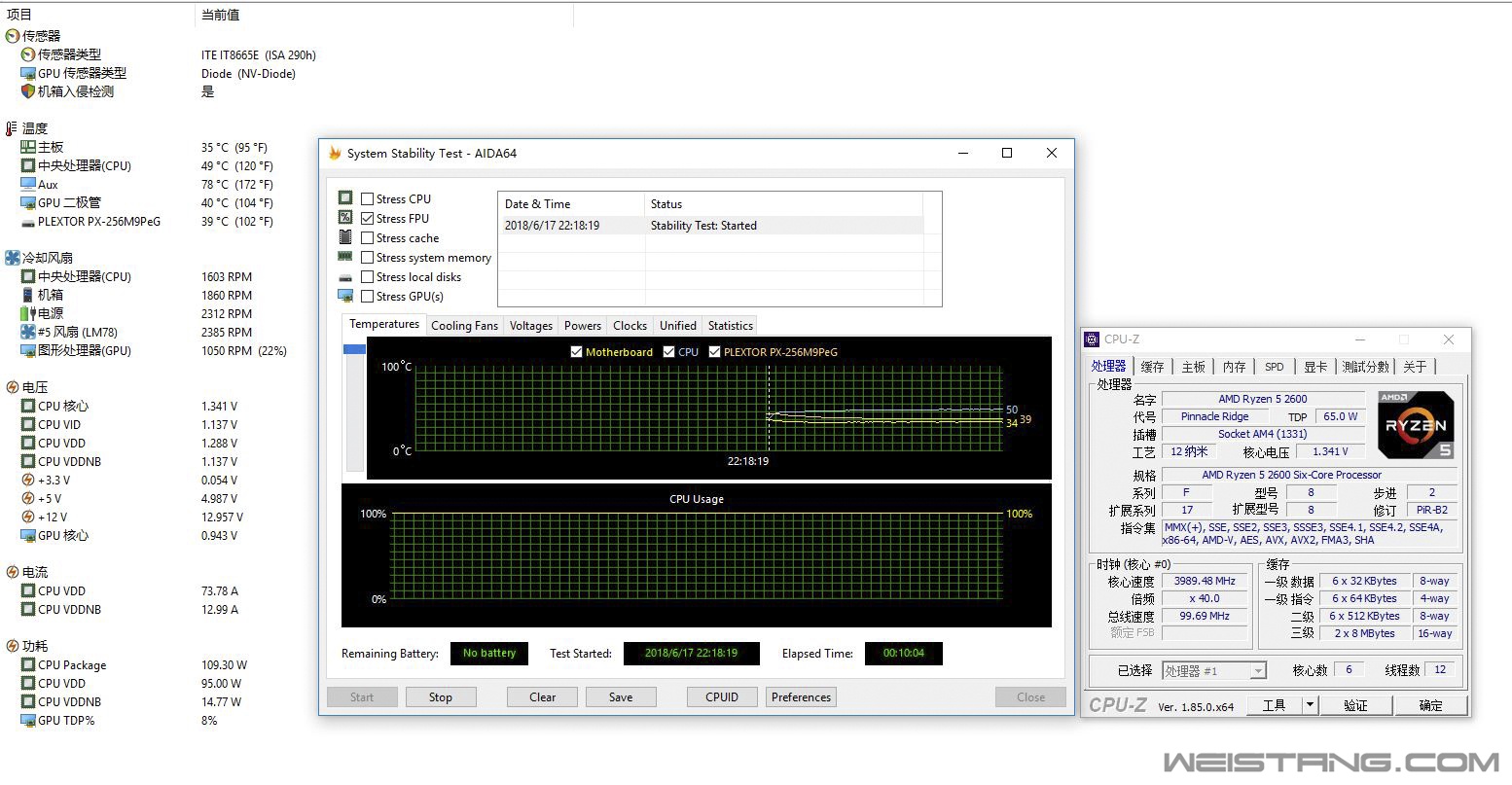Click the blue graph selector bar beside temperature chart

pos(354,349)
